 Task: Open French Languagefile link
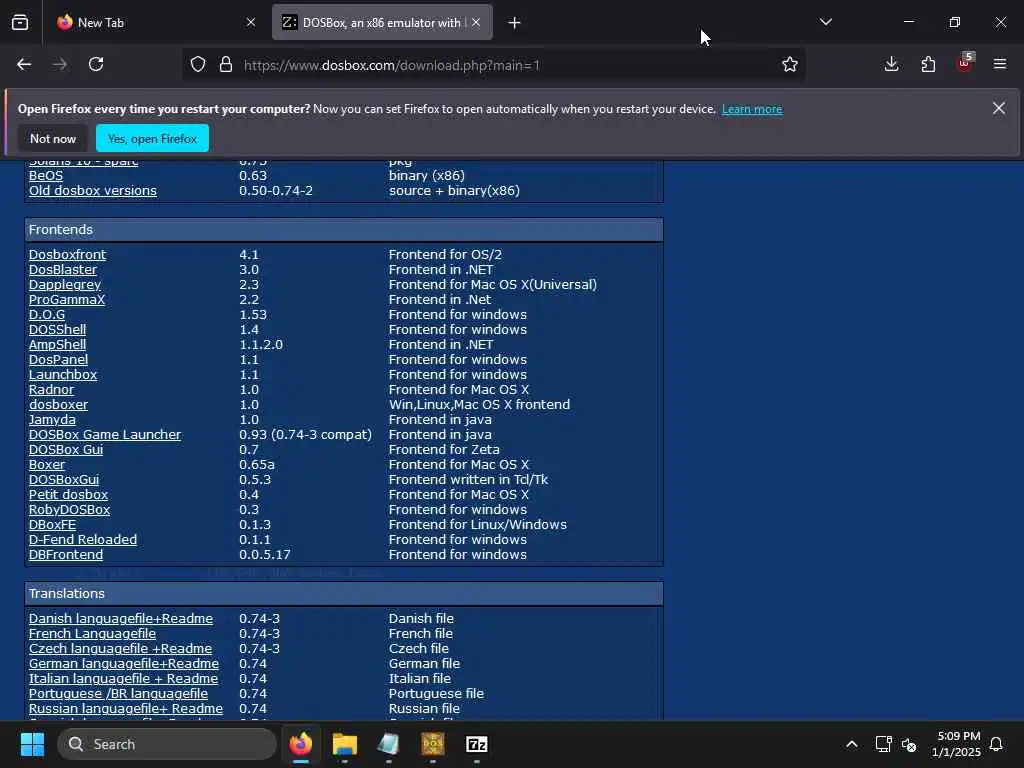click(x=92, y=633)
